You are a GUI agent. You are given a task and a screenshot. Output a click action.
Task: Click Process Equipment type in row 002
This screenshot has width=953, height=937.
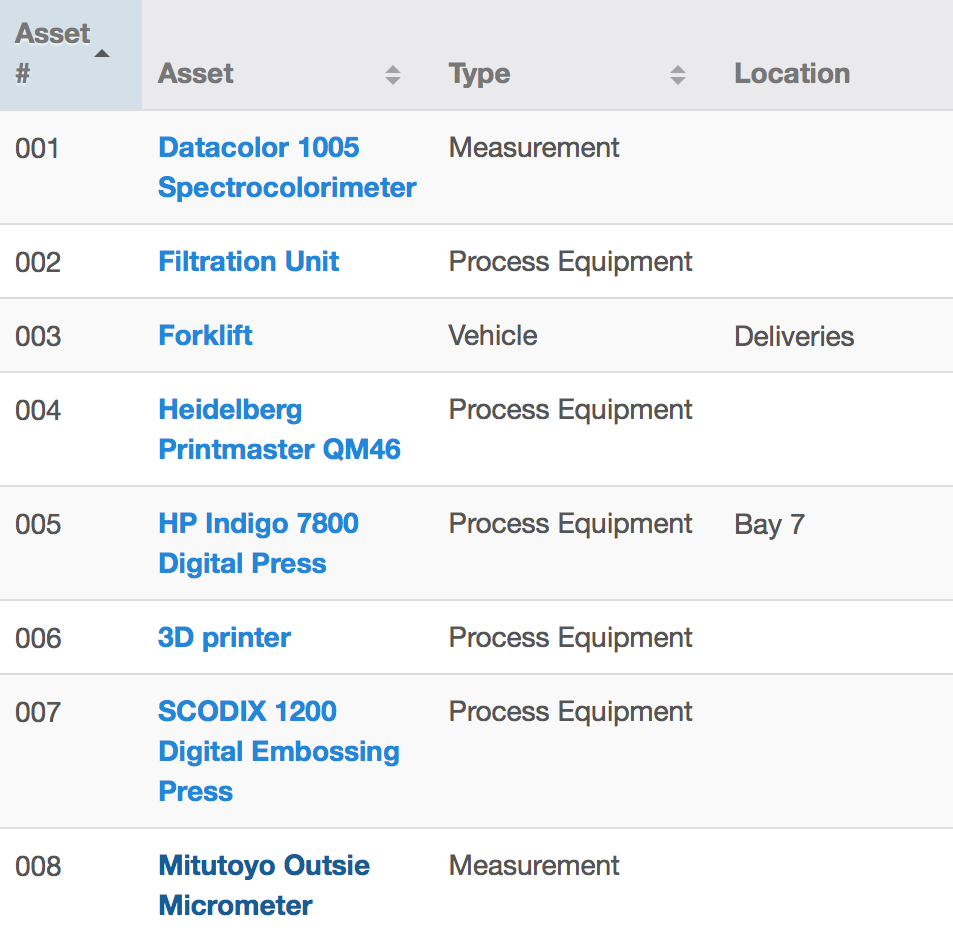(570, 262)
